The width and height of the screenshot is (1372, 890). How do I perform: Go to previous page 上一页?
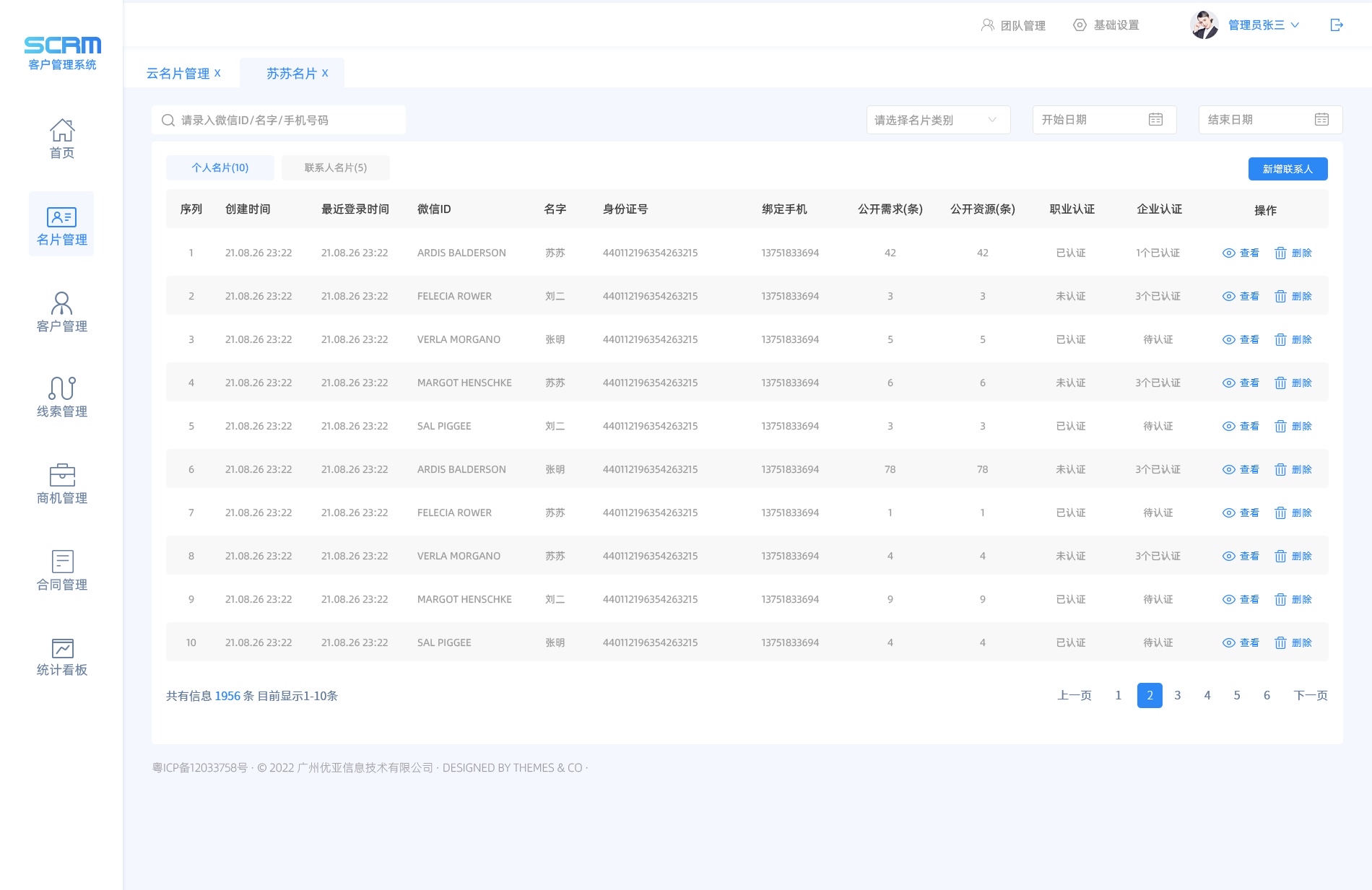pos(1074,695)
